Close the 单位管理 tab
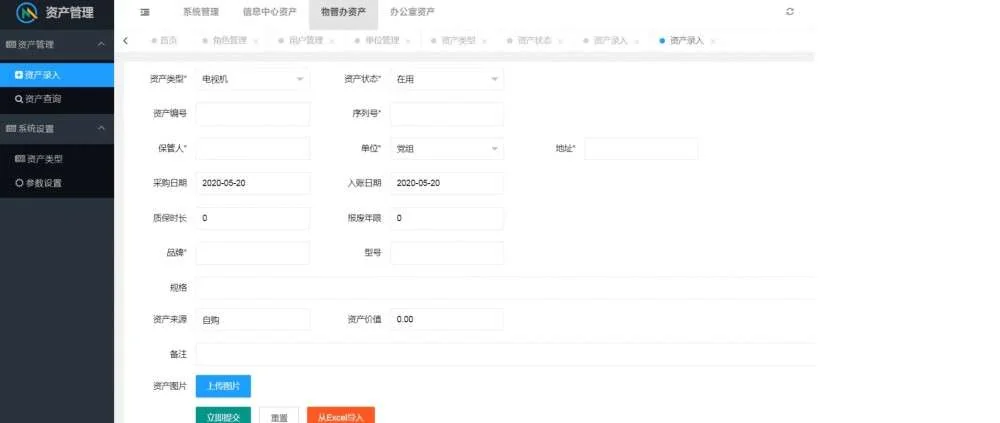Screen dimensions: 1000x423 408,41
